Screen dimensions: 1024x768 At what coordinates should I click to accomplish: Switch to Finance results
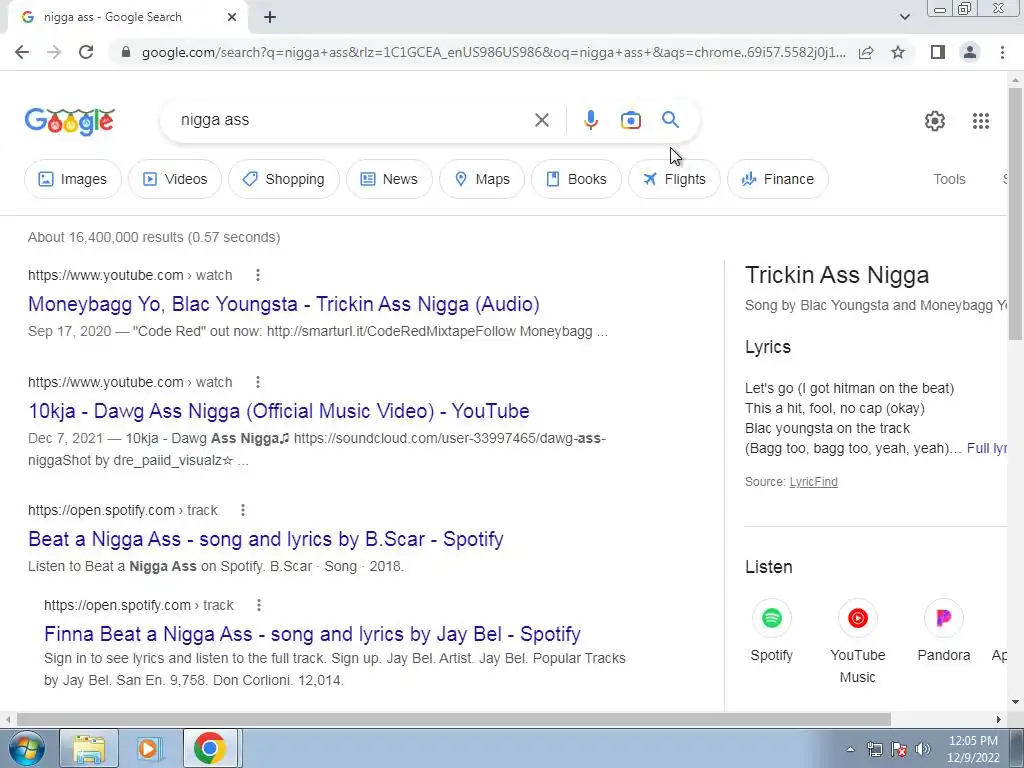[778, 179]
